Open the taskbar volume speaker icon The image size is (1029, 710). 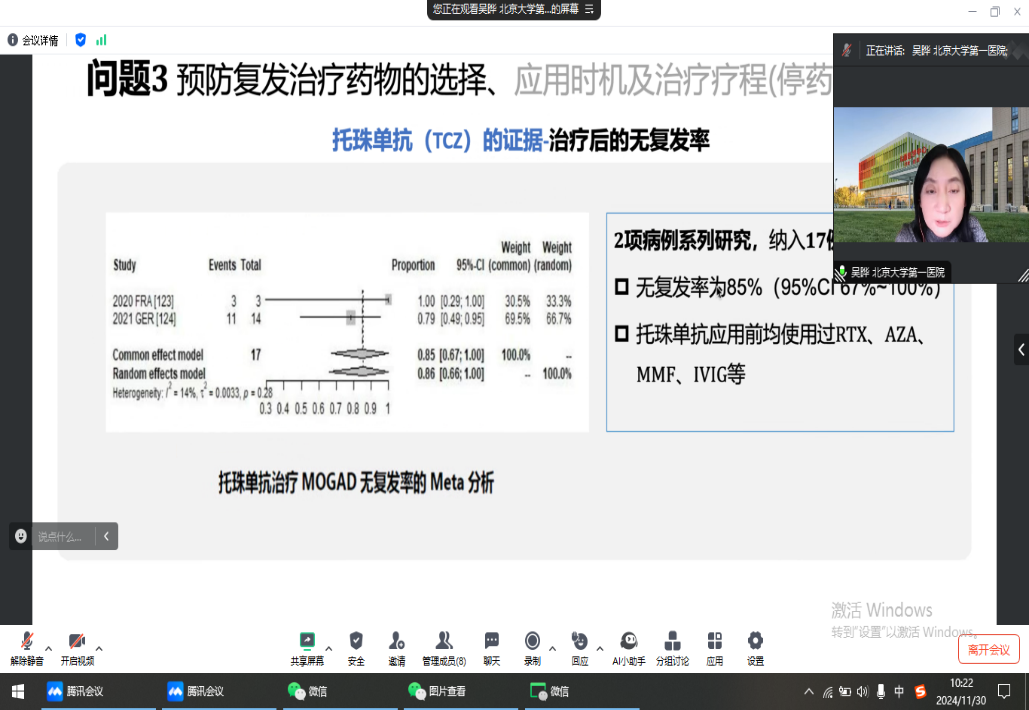862,692
